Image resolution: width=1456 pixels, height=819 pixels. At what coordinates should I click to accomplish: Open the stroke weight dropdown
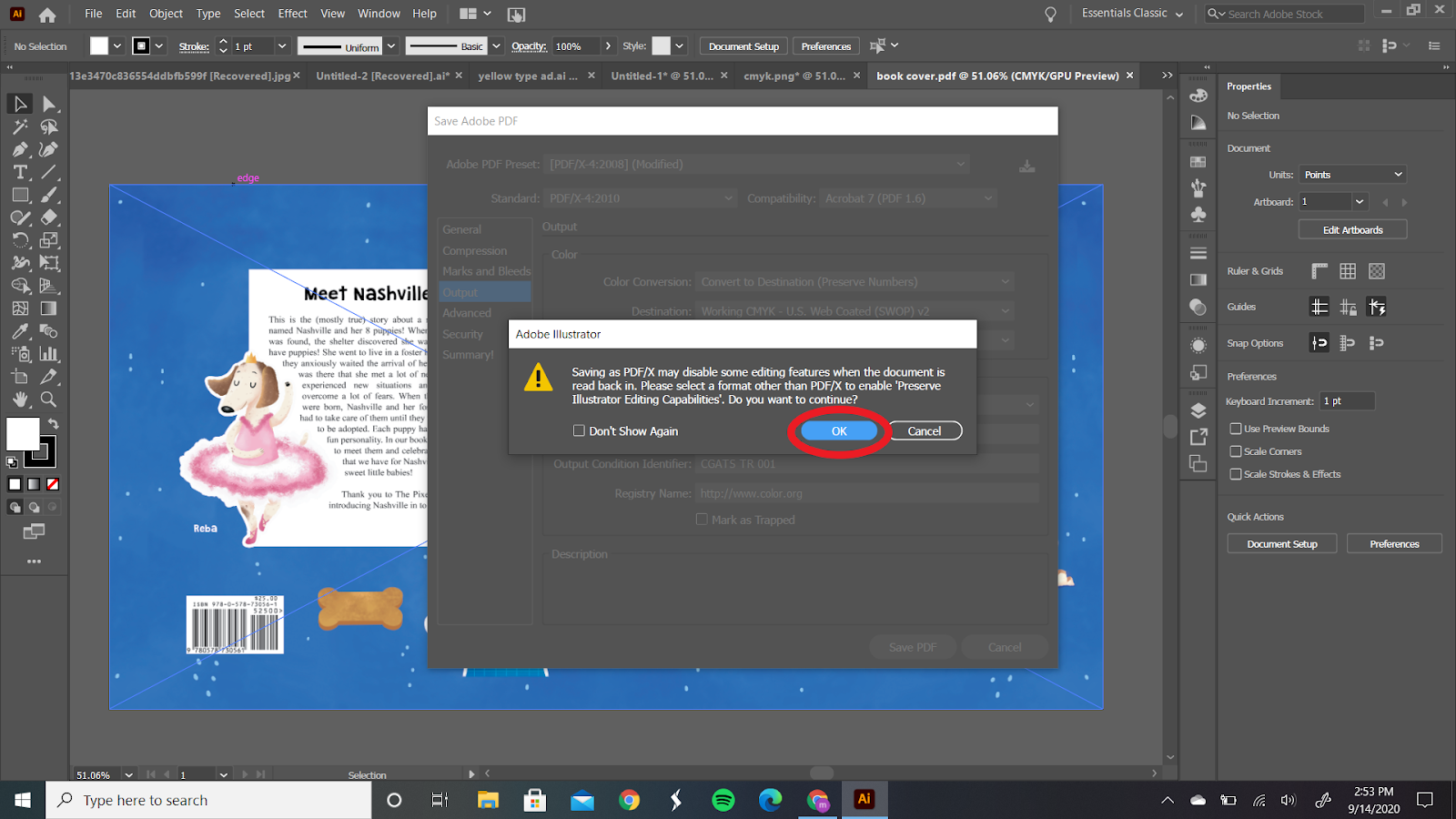point(282,46)
